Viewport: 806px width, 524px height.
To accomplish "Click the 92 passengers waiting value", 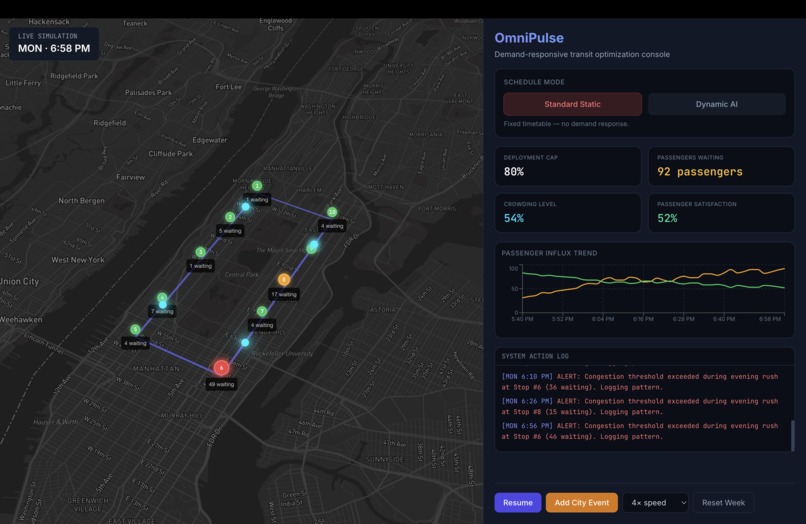I will (x=700, y=172).
